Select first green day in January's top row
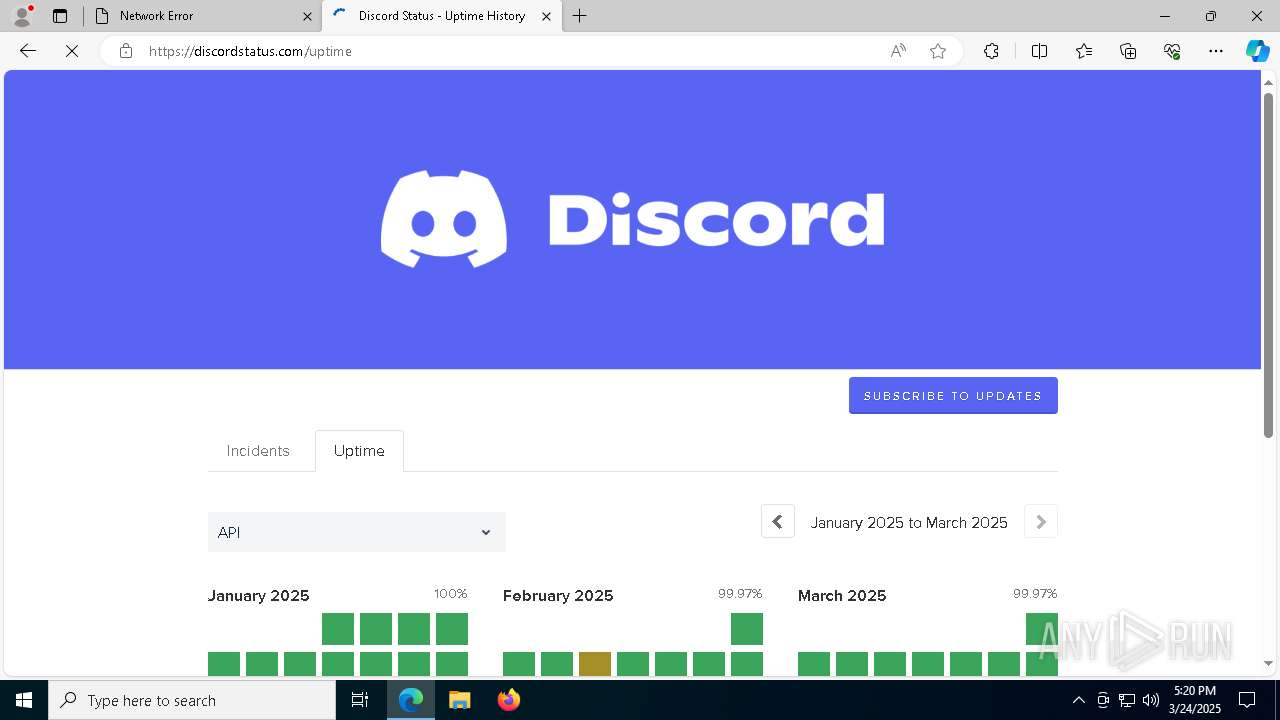 point(338,629)
